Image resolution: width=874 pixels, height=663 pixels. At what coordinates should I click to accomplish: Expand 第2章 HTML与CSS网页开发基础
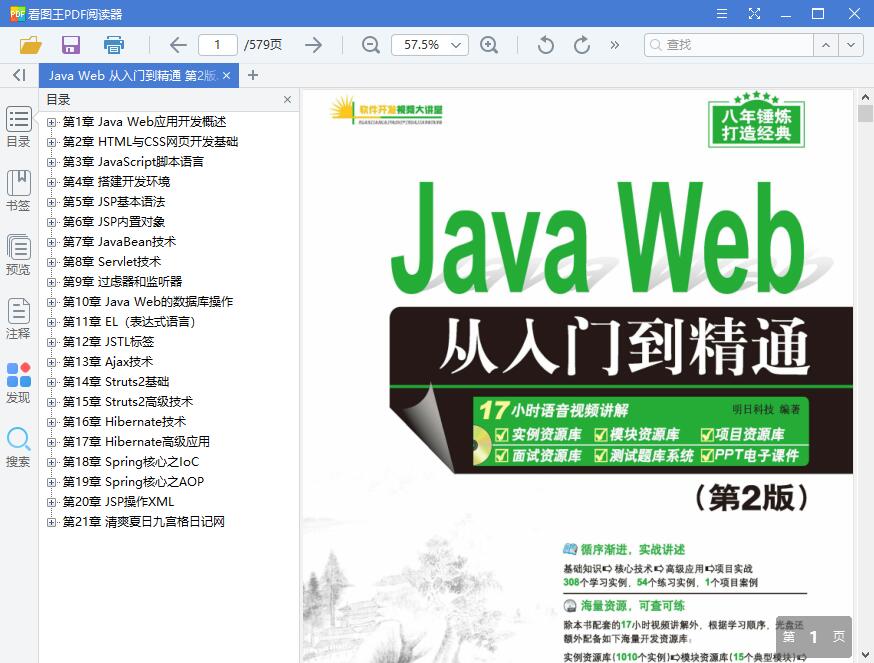coord(51,142)
